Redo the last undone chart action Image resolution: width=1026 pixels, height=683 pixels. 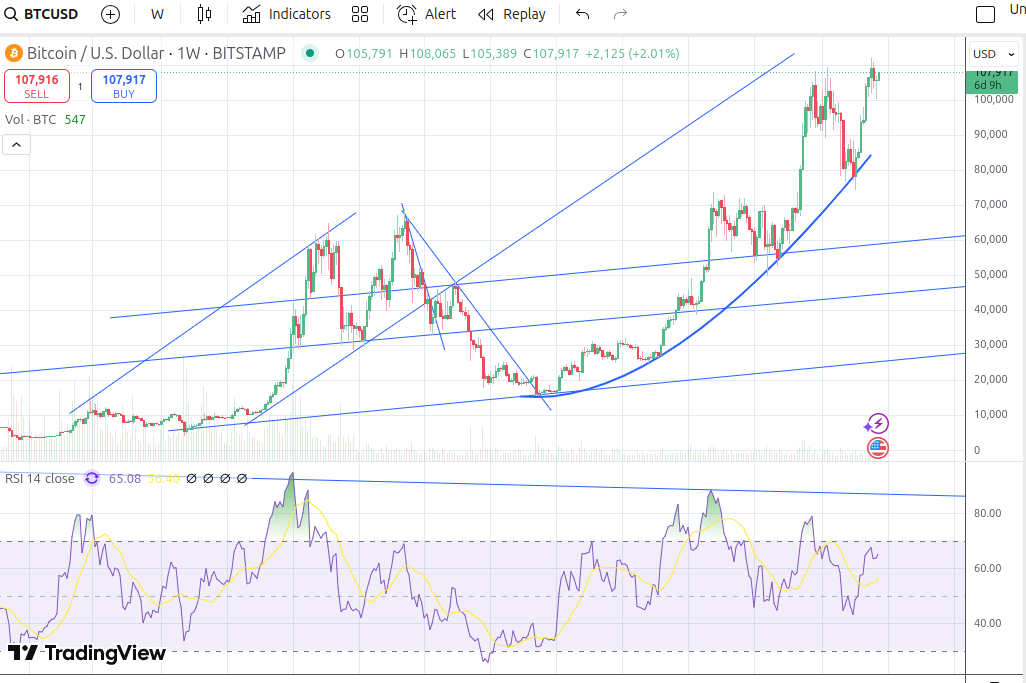tap(620, 14)
